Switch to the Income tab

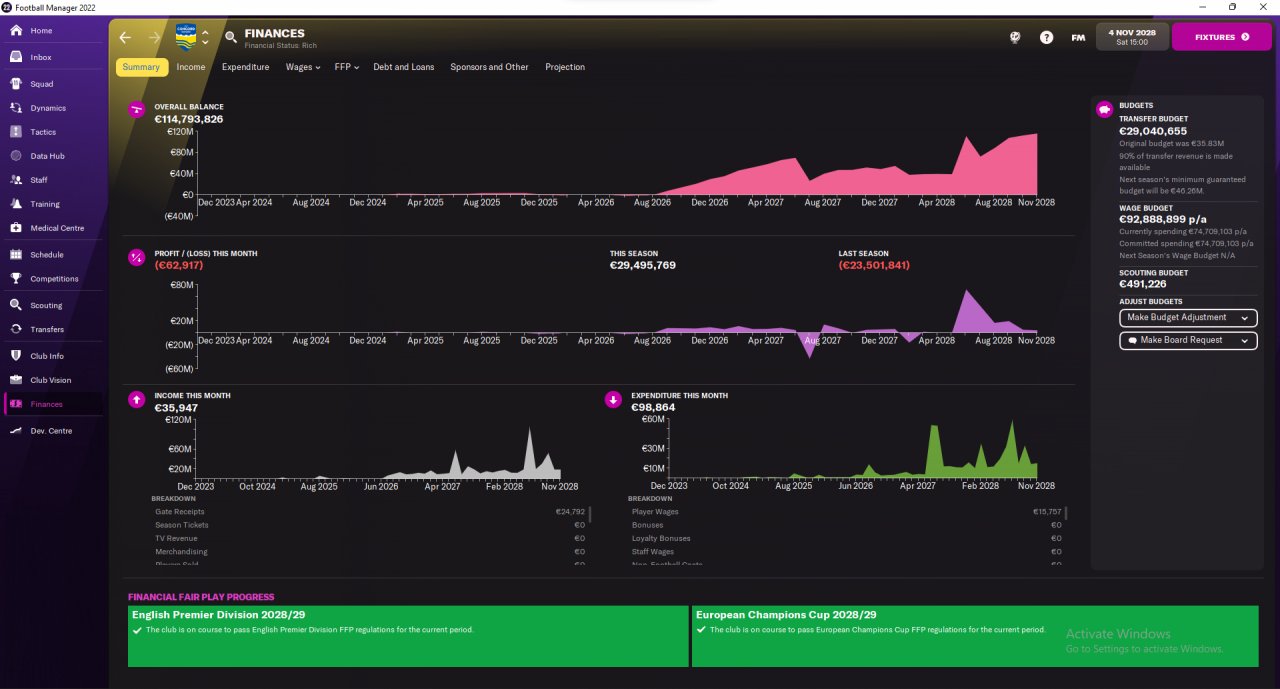[191, 67]
